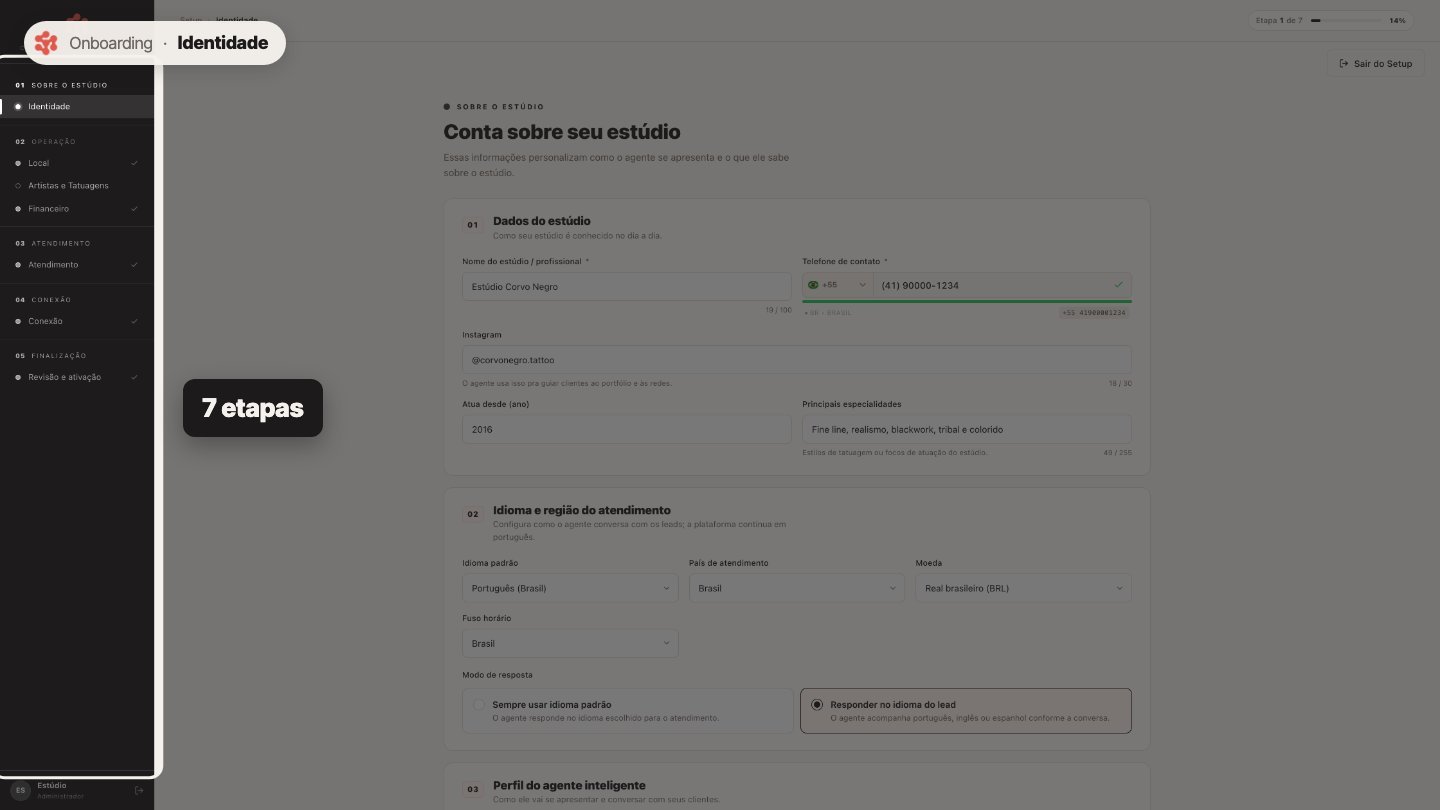The image size is (1440, 810).
Task: Open the +55 country code dropdown
Action: pyautogui.click(x=838, y=285)
